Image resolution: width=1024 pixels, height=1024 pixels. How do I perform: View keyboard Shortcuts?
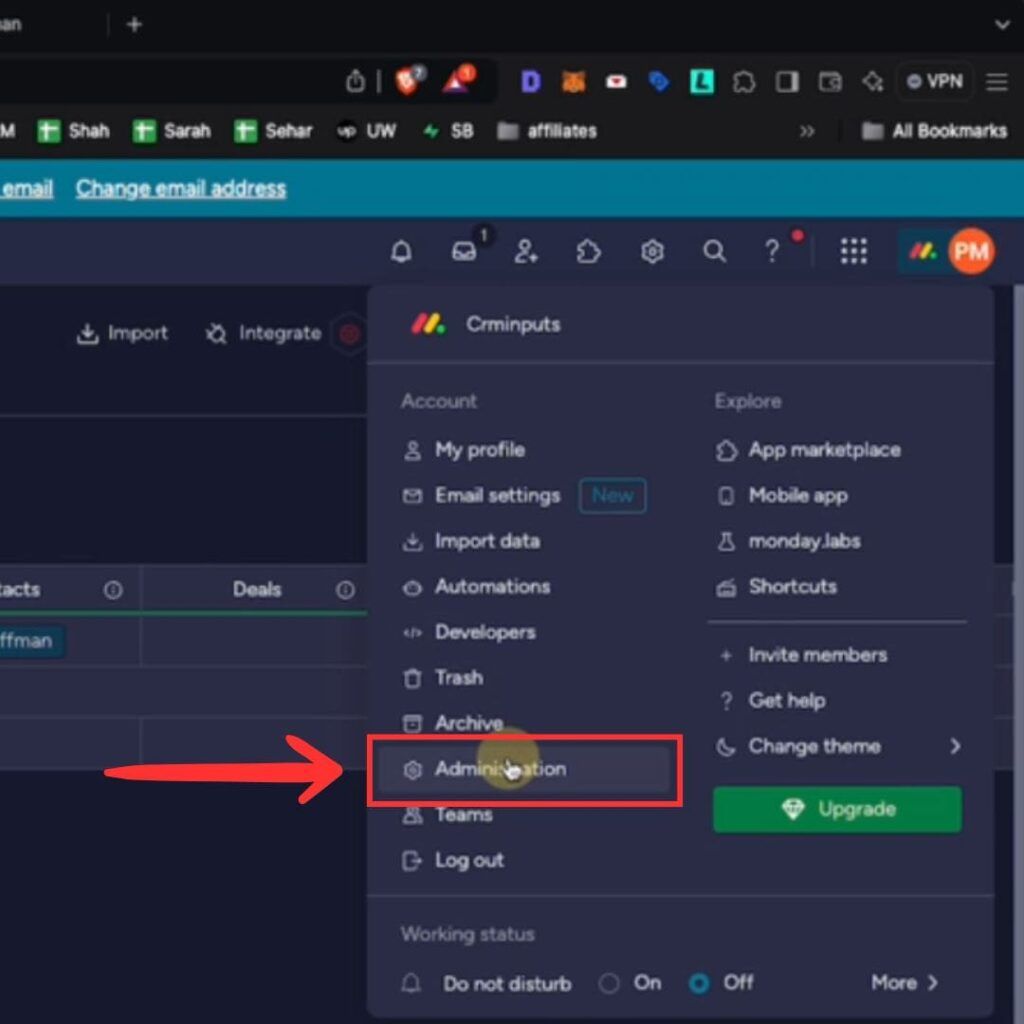tap(776, 586)
